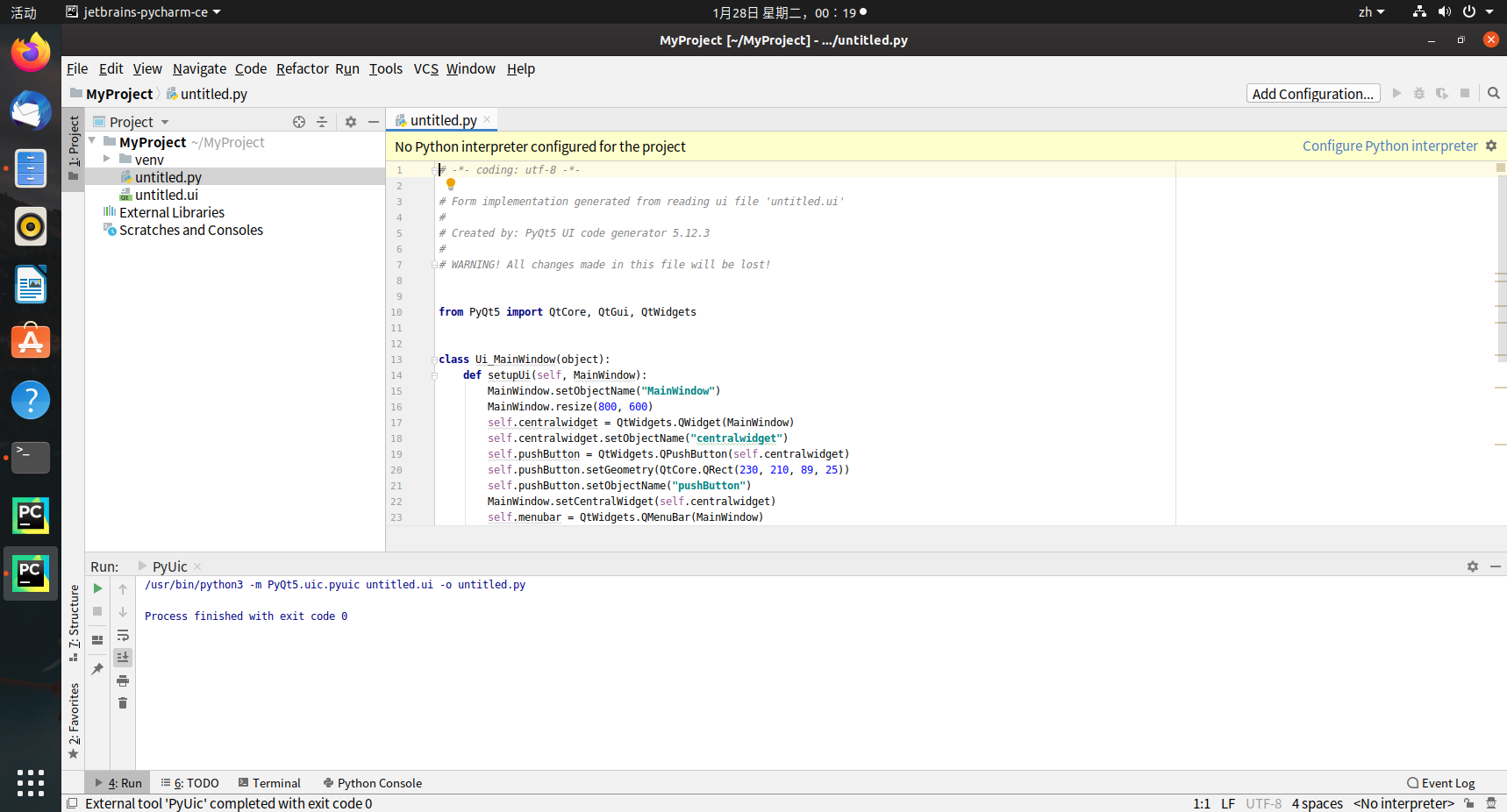The width and height of the screenshot is (1507, 812).
Task: Open the Refactor menu
Action: point(302,68)
